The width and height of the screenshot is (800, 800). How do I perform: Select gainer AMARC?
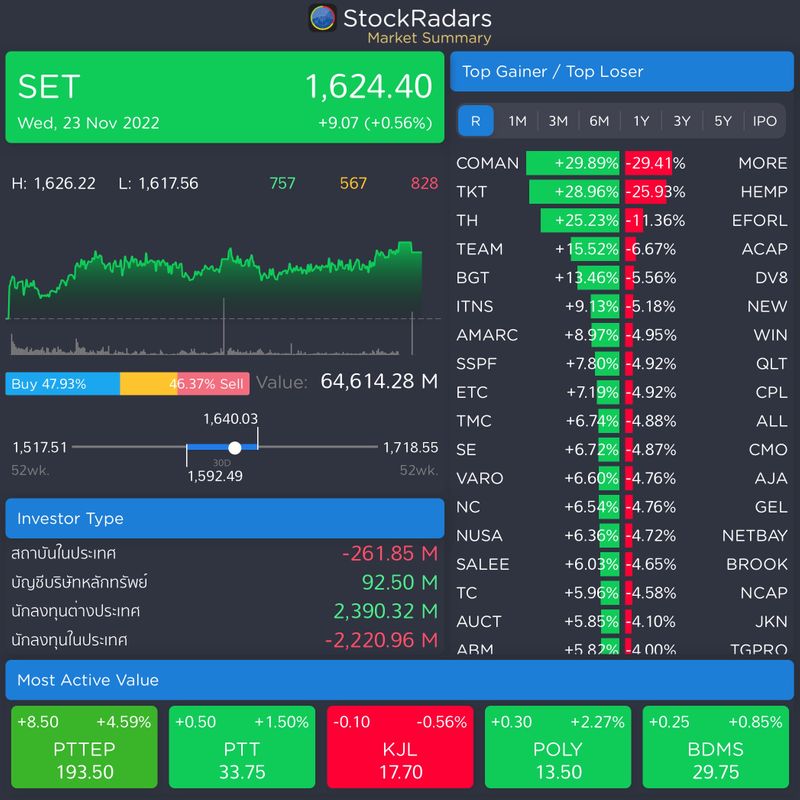487,335
